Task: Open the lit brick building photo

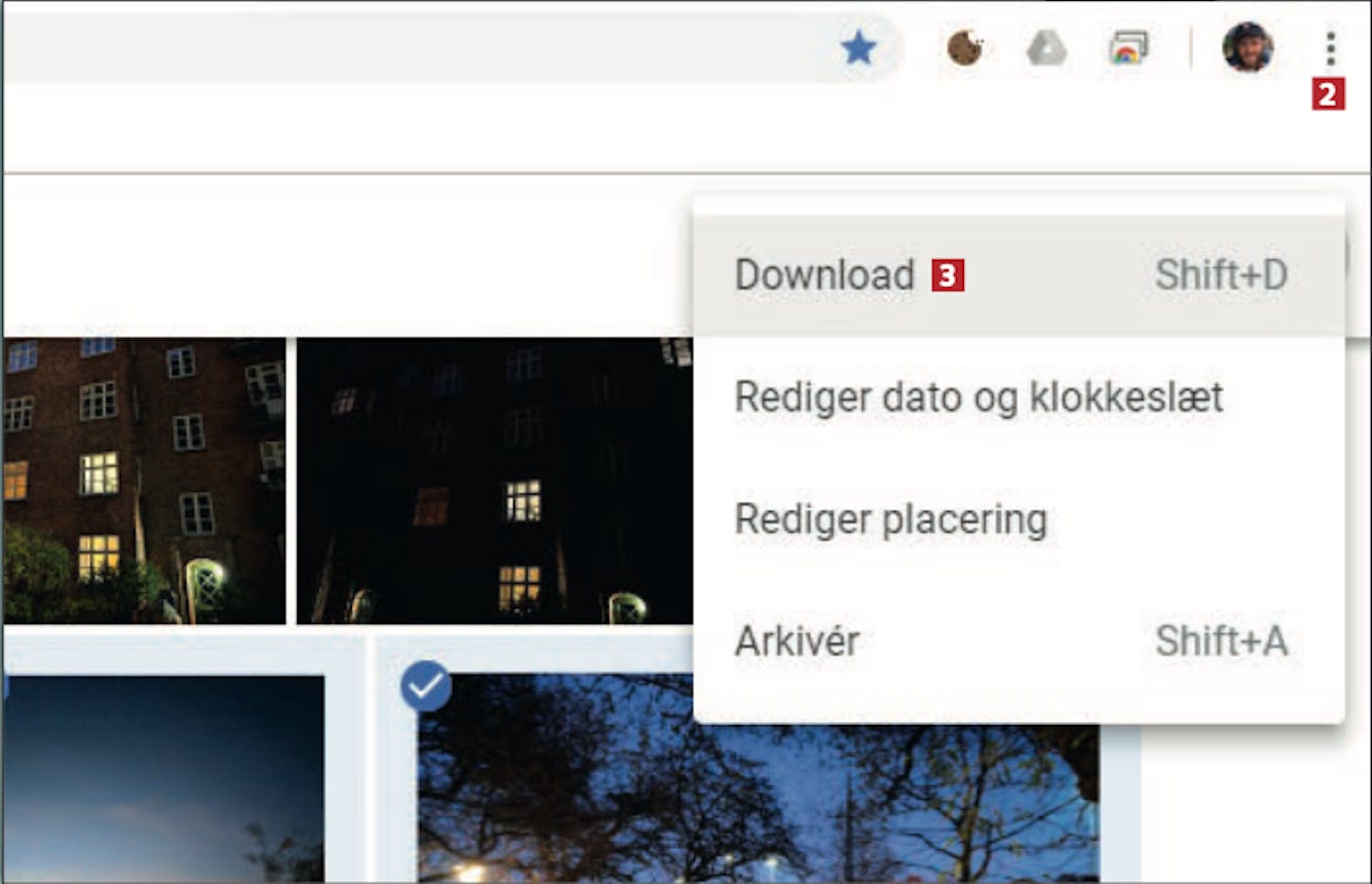Action: (144, 481)
